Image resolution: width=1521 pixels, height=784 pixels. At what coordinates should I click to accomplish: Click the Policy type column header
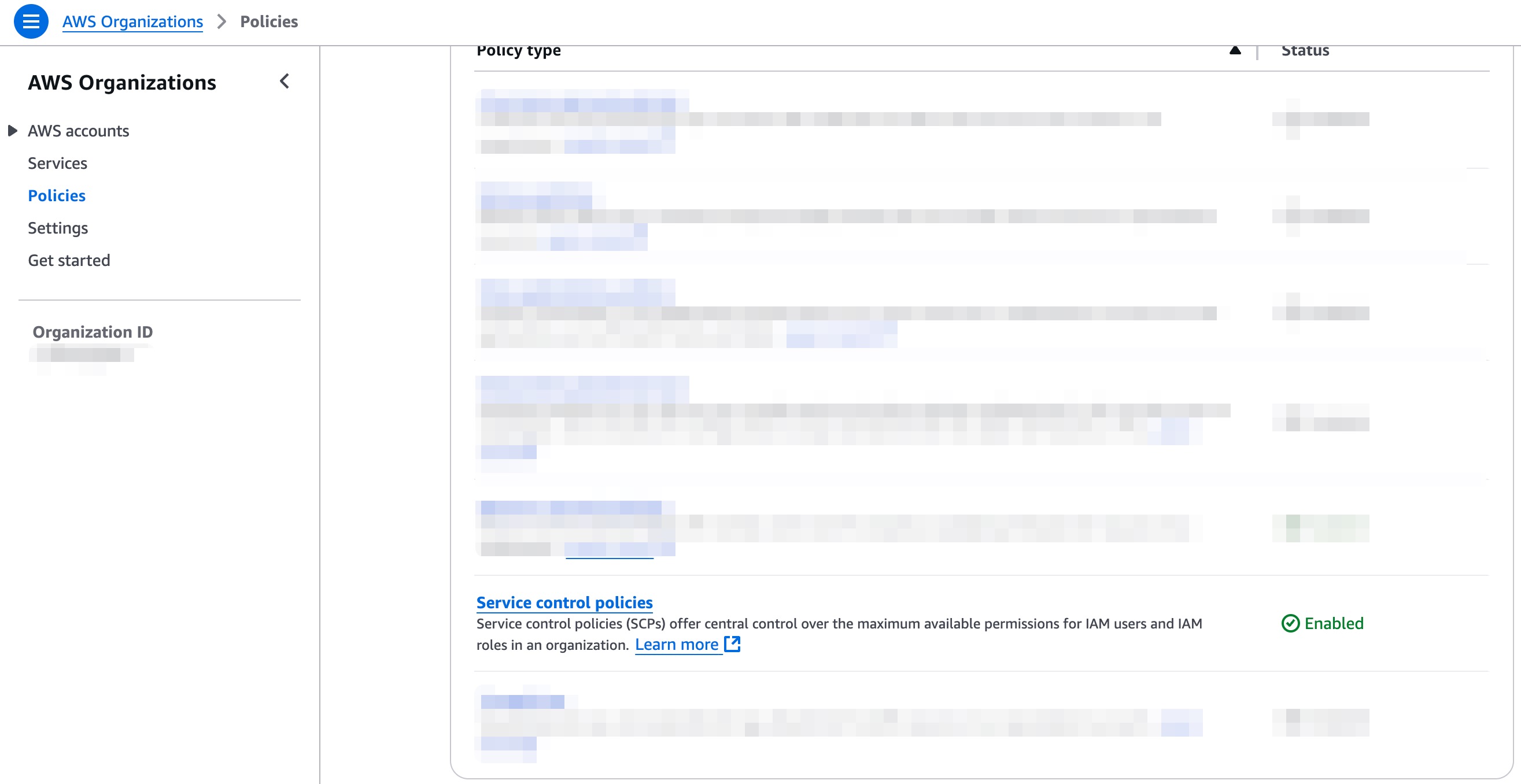(518, 51)
